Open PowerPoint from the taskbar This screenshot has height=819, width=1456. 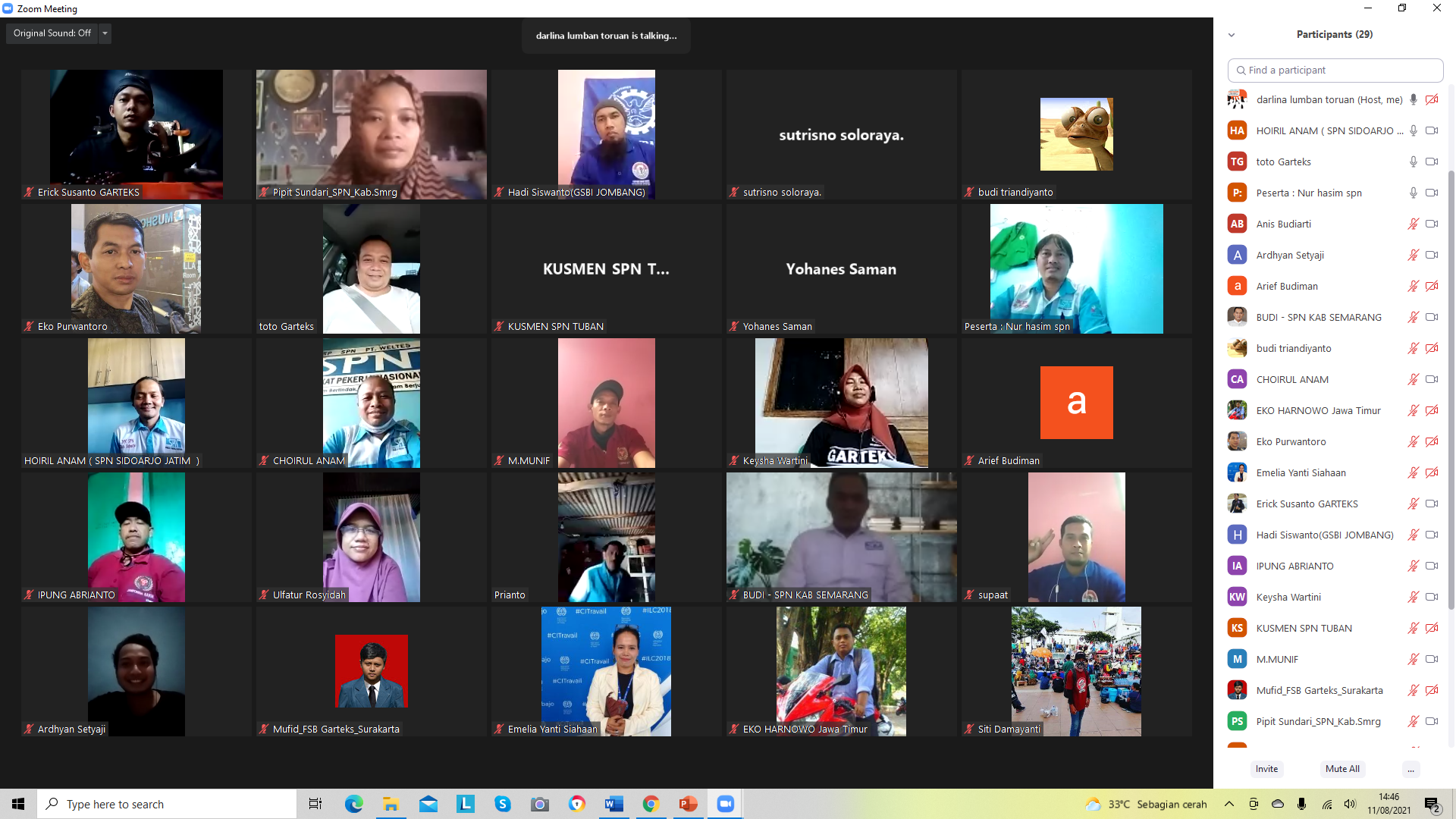[688, 804]
